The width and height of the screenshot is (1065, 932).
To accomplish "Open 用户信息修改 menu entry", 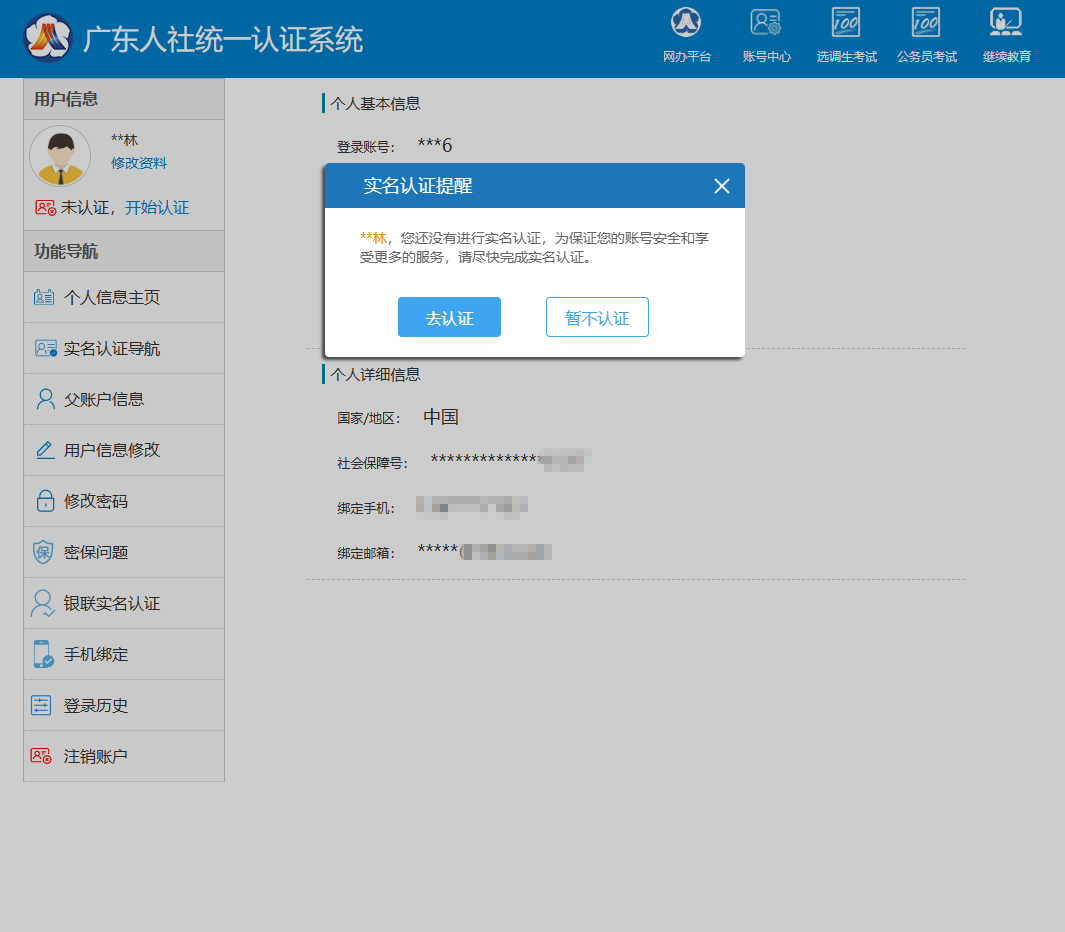I will click(111, 450).
